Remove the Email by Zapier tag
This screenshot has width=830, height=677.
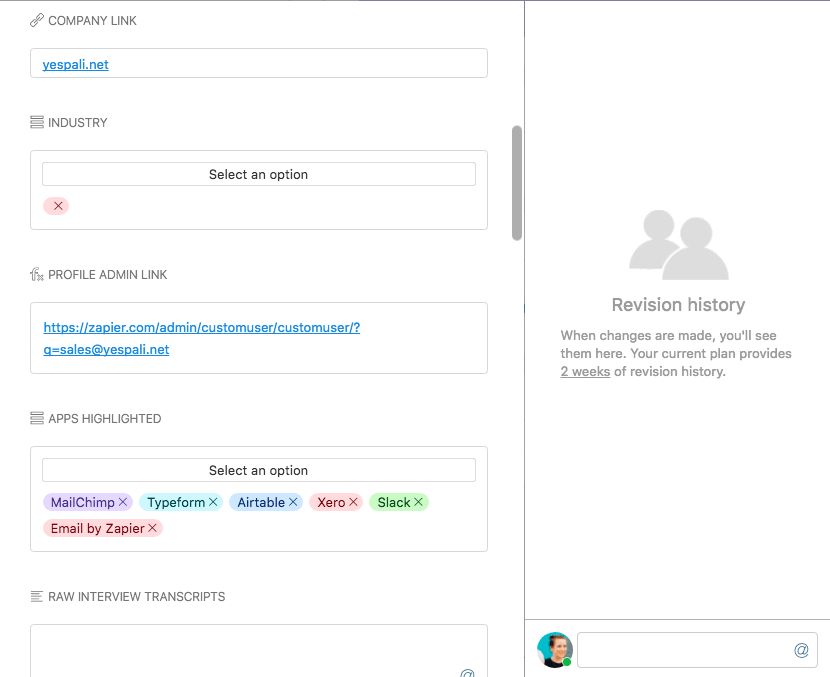click(152, 528)
